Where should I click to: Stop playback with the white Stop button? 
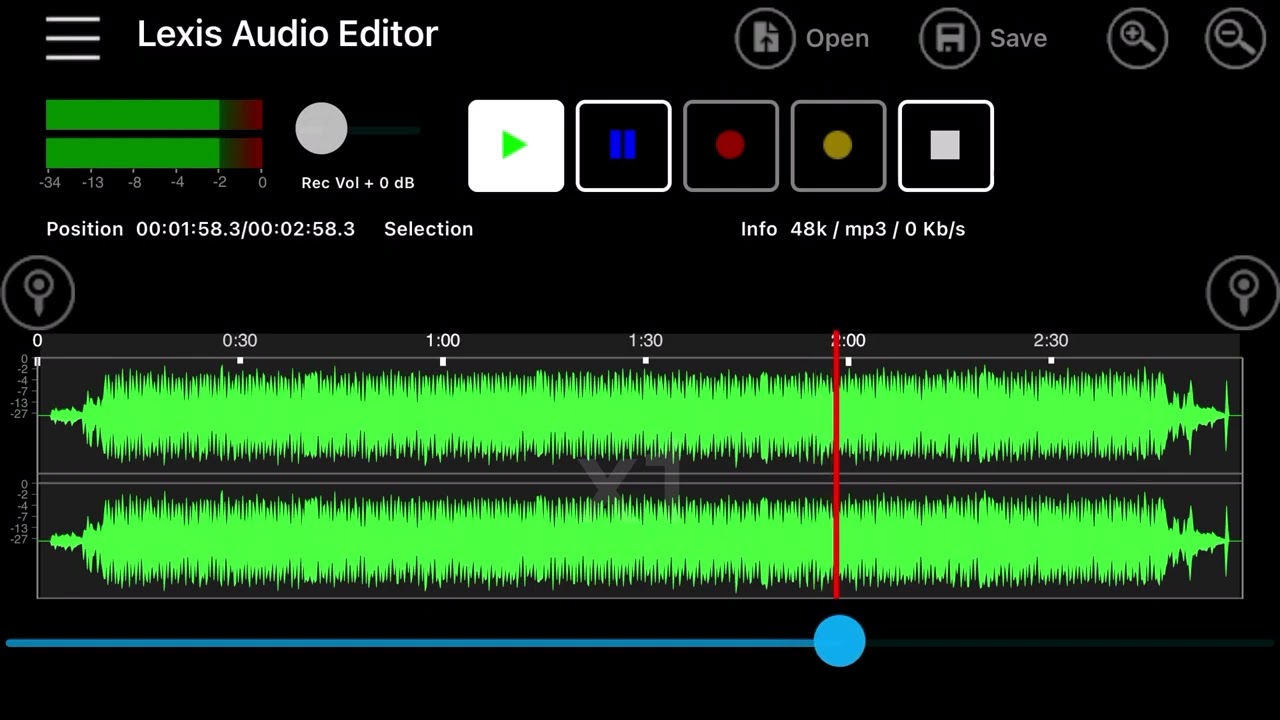[946, 146]
